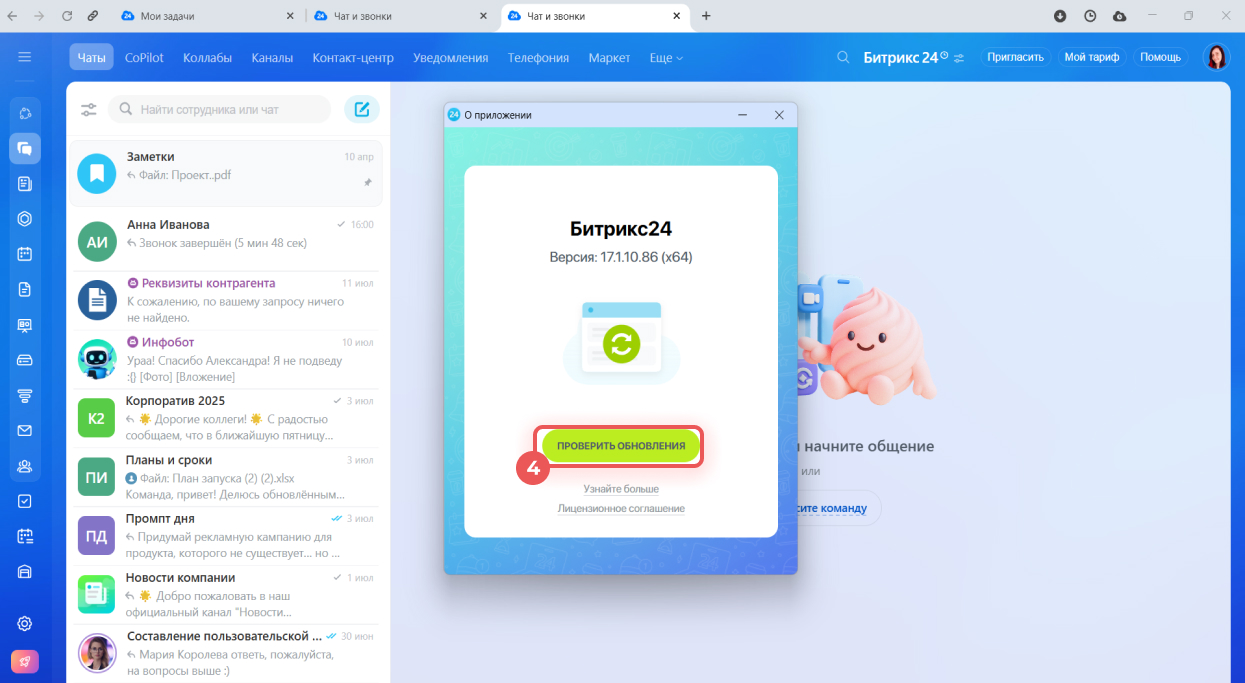Click the cloud icon in browser bar
Image resolution: width=1245 pixels, height=683 pixels.
coord(1119,16)
